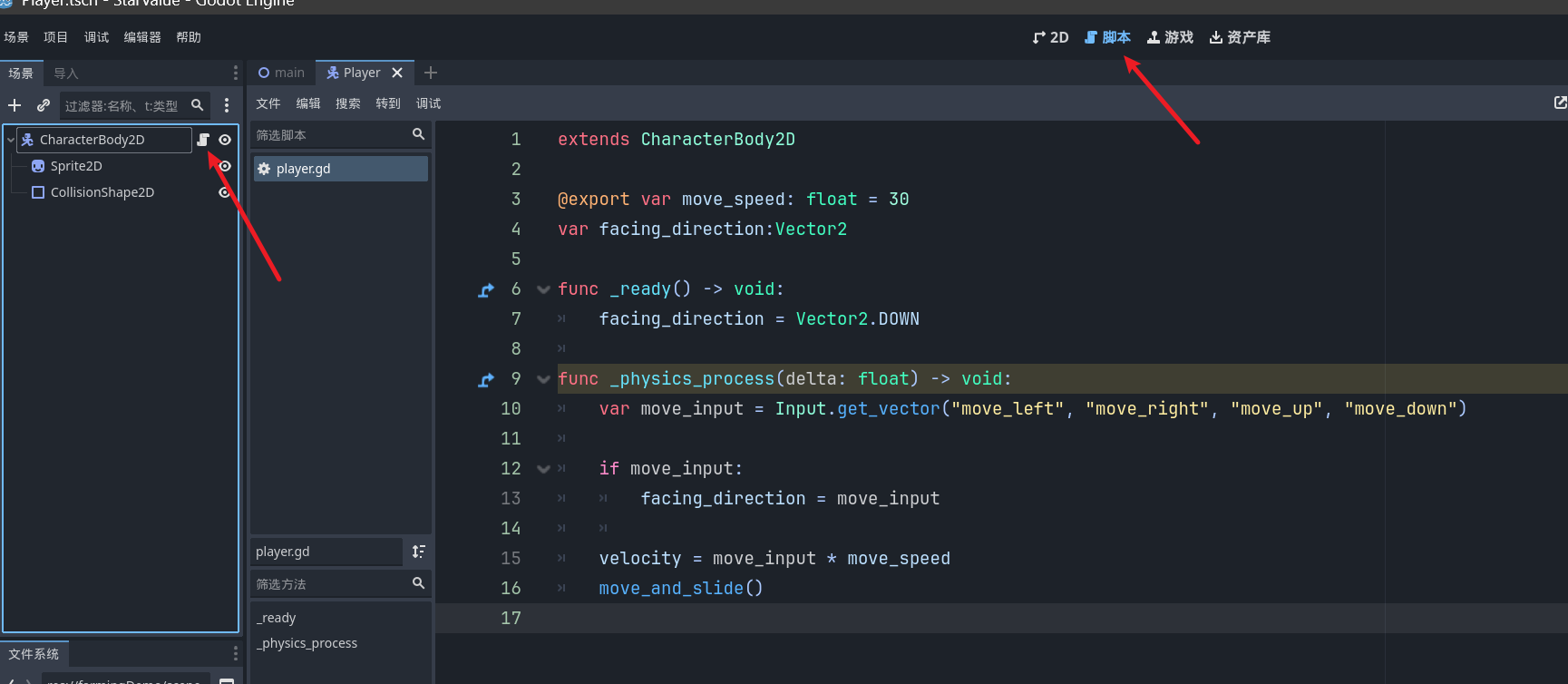Fold the _physics_process function block

[543, 379]
